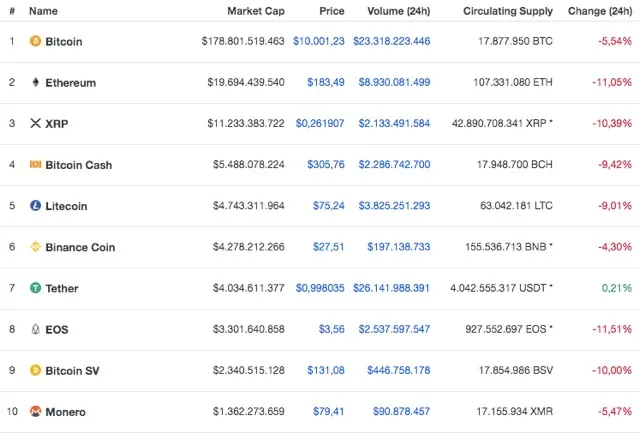Click Monero volume $90.878.457
This screenshot has height=434, width=640.
(x=402, y=412)
